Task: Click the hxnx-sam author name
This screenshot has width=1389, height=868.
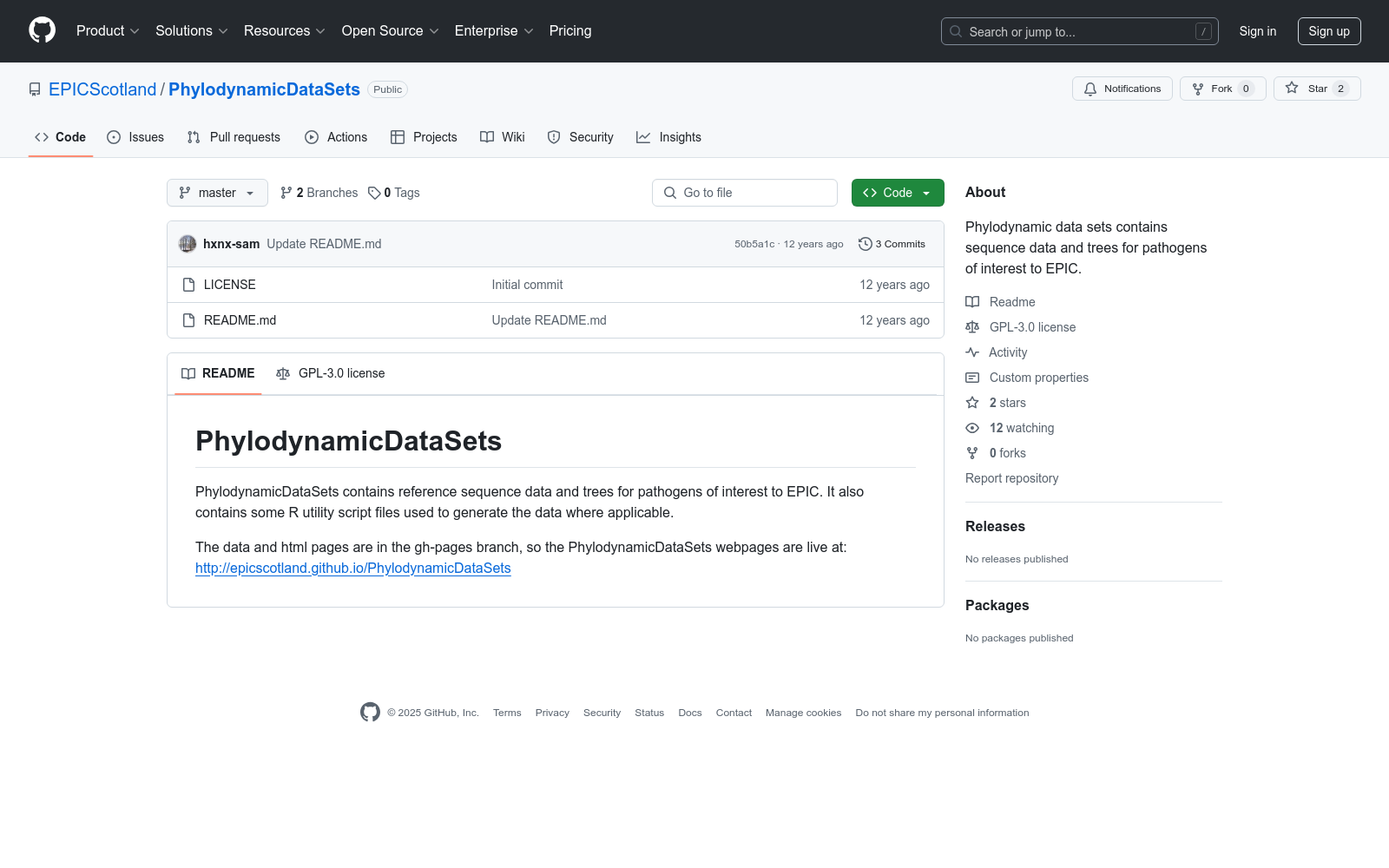Action: pyautogui.click(x=231, y=244)
